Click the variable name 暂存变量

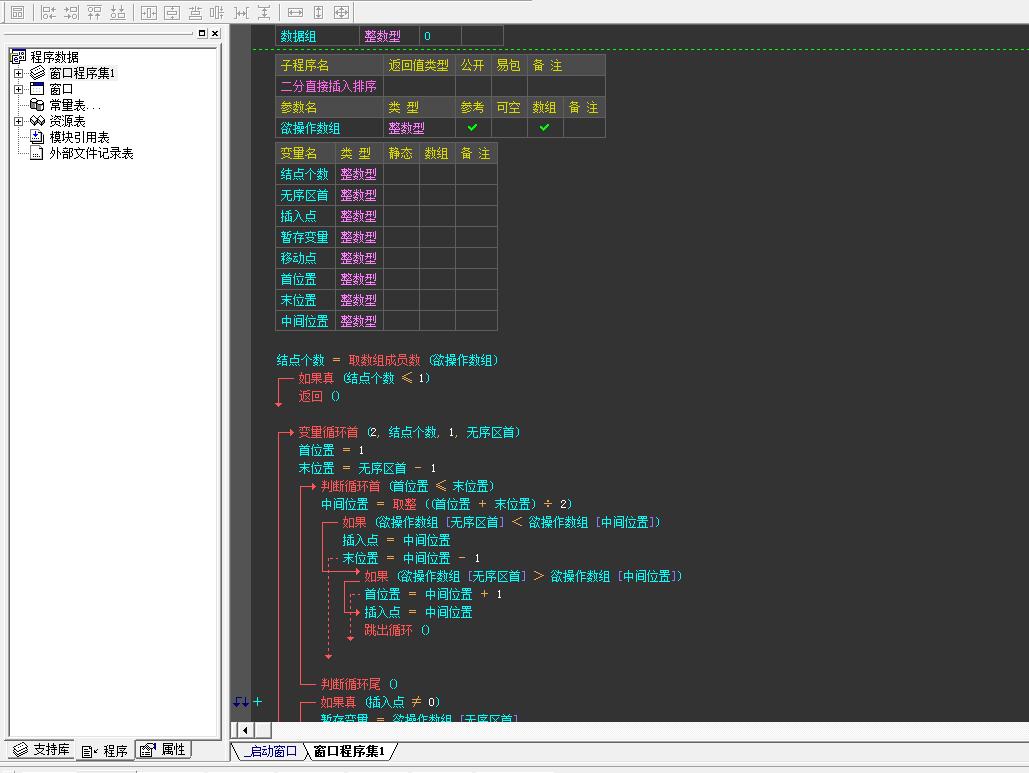[304, 237]
